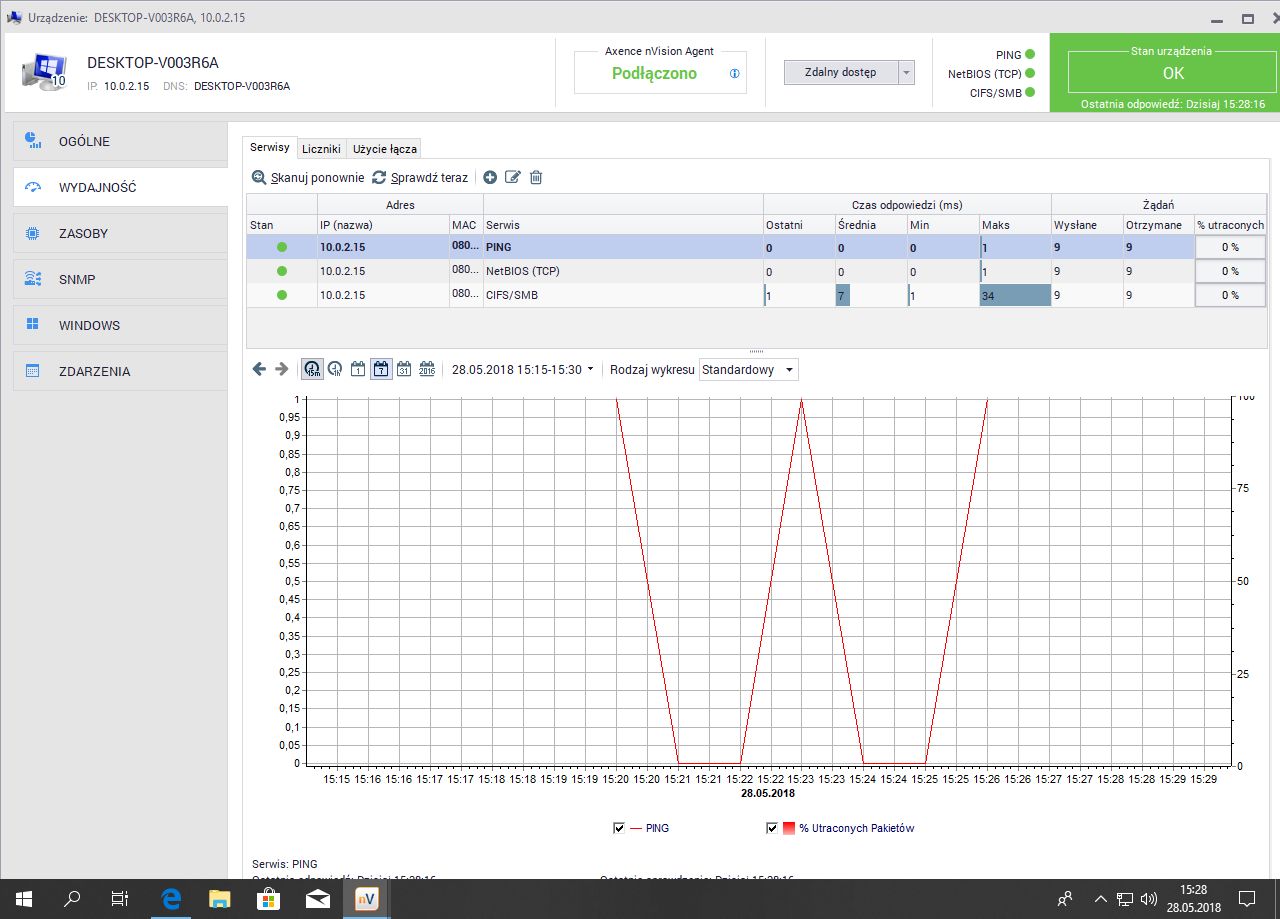The width and height of the screenshot is (1280, 919).
Task: Select the 31-day calendar range icon
Action: point(404,369)
